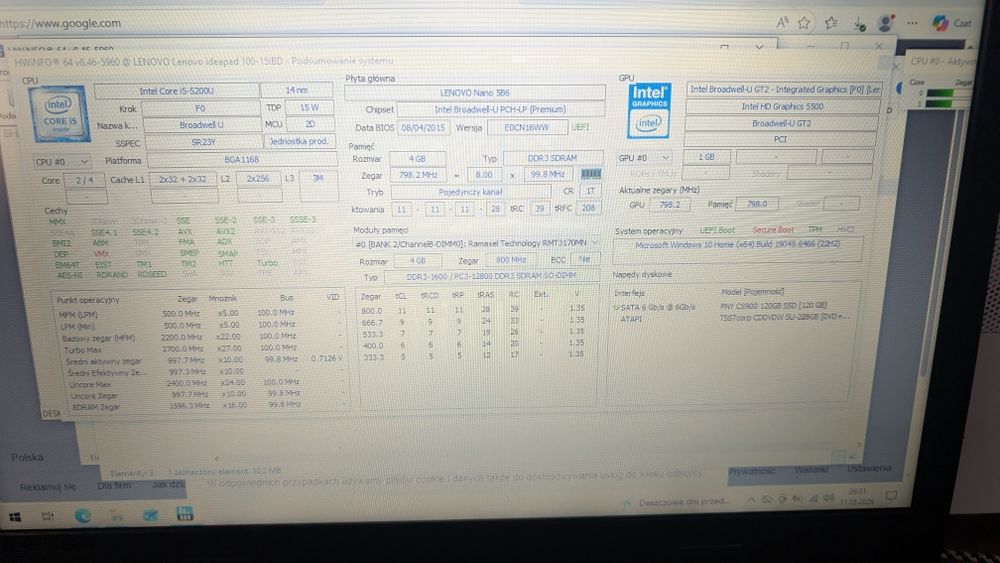
Task: Click the Pojedynczy kanał mode field
Action: click(471, 191)
